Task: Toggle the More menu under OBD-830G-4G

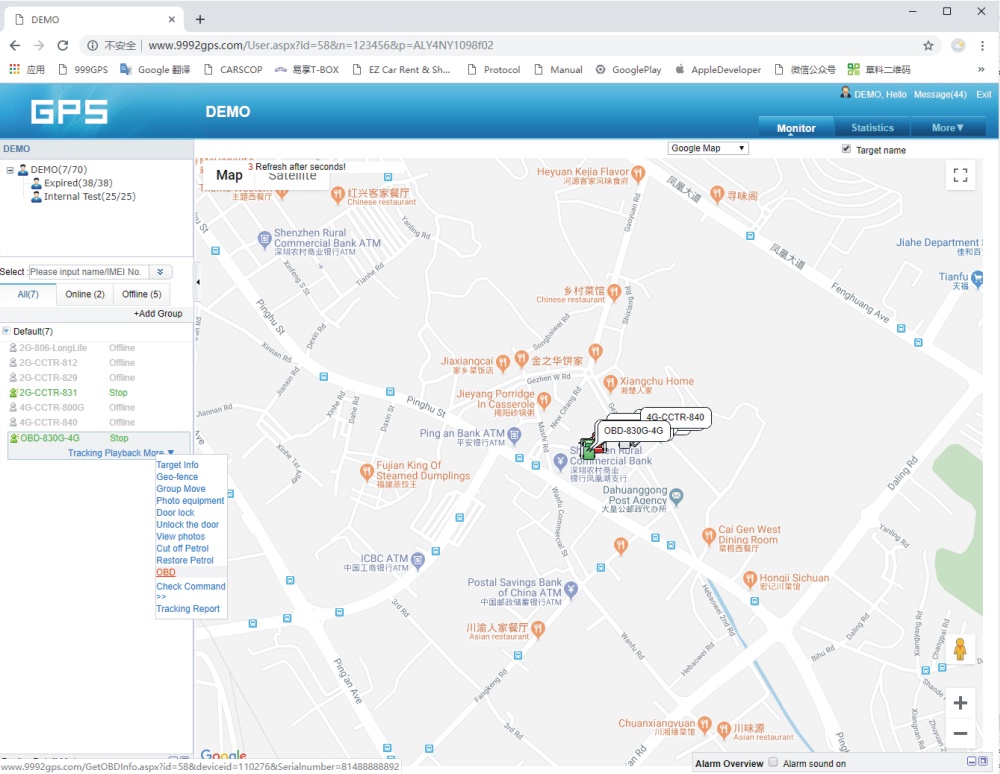Action: tap(159, 453)
